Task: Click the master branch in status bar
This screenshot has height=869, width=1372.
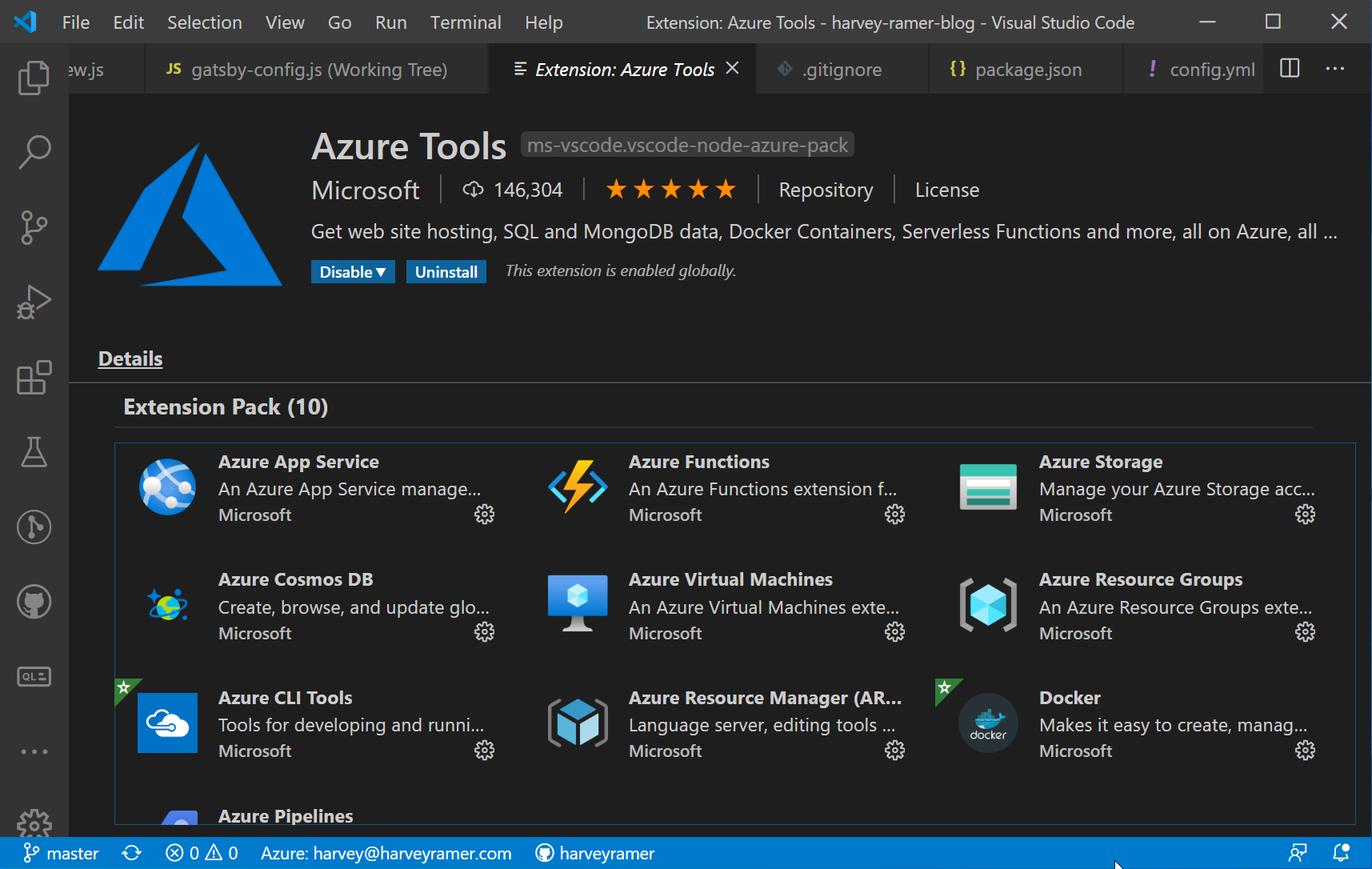Action: 62,853
